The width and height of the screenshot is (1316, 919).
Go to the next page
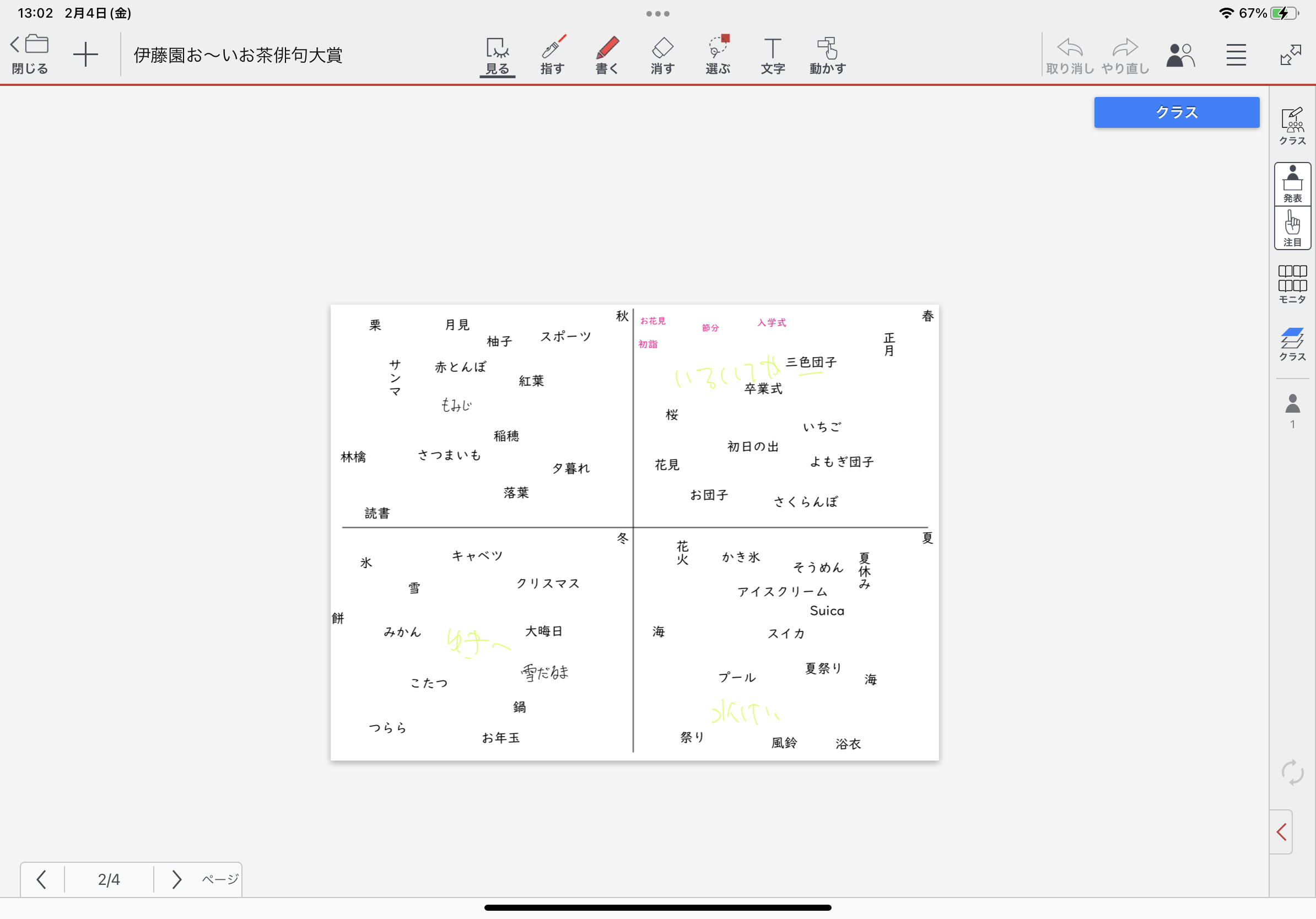click(x=176, y=879)
